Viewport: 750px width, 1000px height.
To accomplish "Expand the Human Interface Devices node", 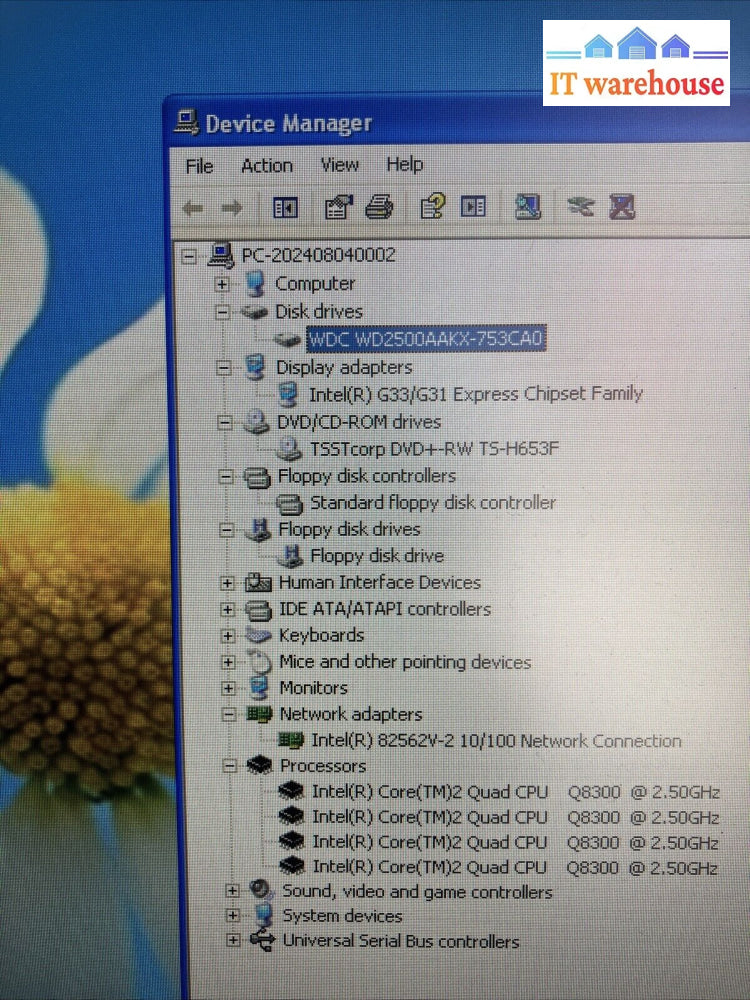I will (228, 583).
